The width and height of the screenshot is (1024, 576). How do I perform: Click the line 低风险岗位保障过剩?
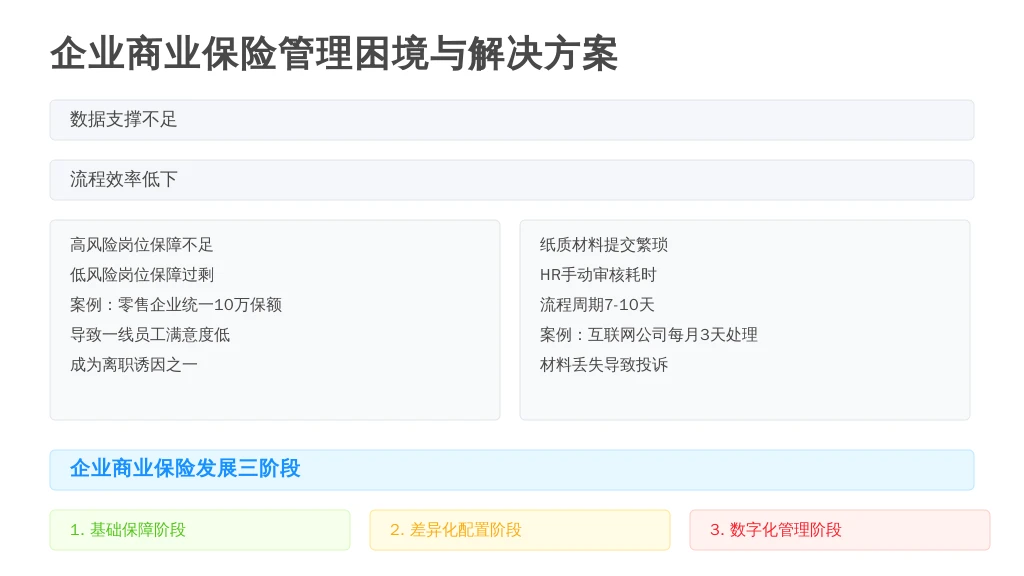pos(142,275)
